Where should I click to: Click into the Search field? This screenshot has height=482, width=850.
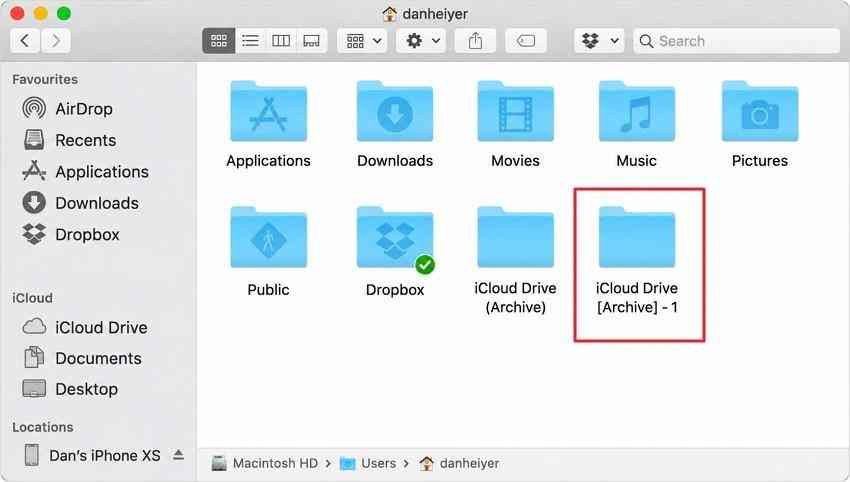coord(736,41)
